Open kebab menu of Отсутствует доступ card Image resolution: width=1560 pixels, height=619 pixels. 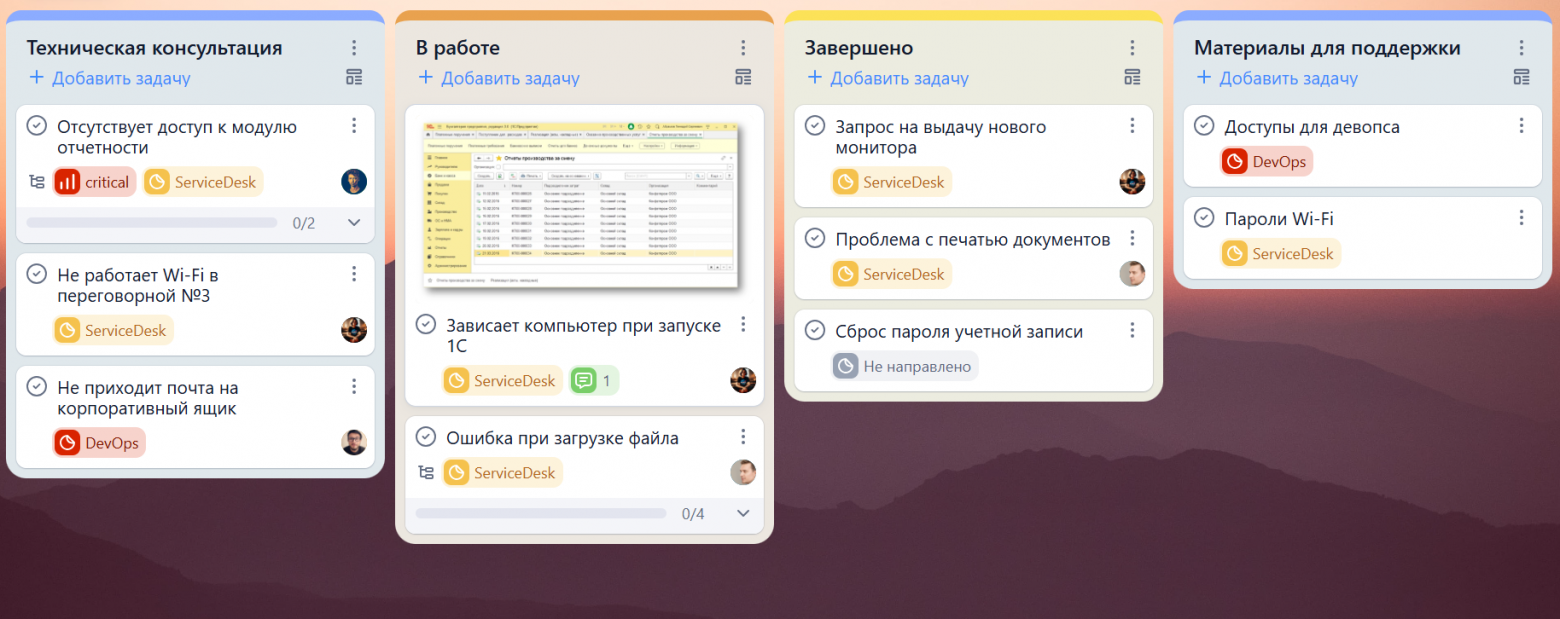coord(354,125)
